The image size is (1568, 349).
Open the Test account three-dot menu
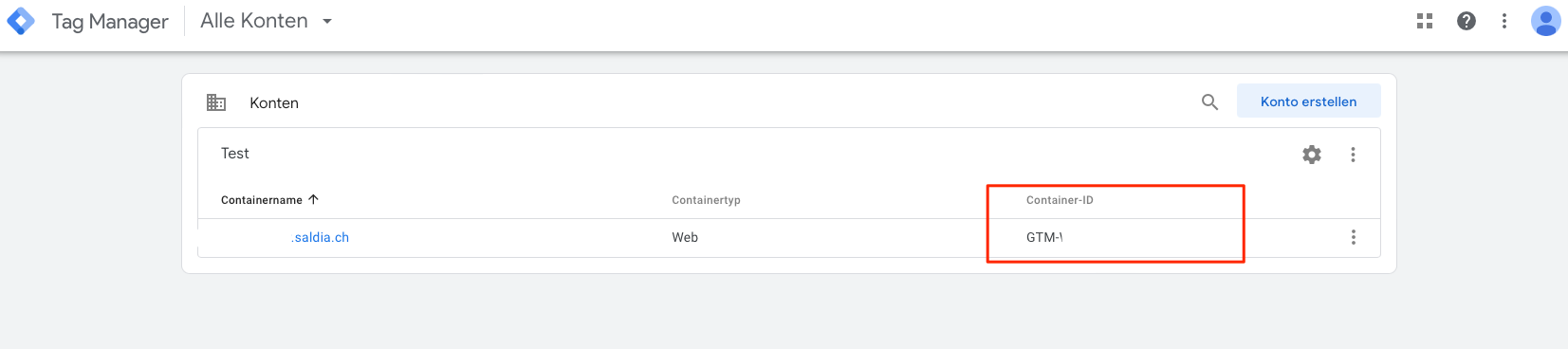point(1353,155)
